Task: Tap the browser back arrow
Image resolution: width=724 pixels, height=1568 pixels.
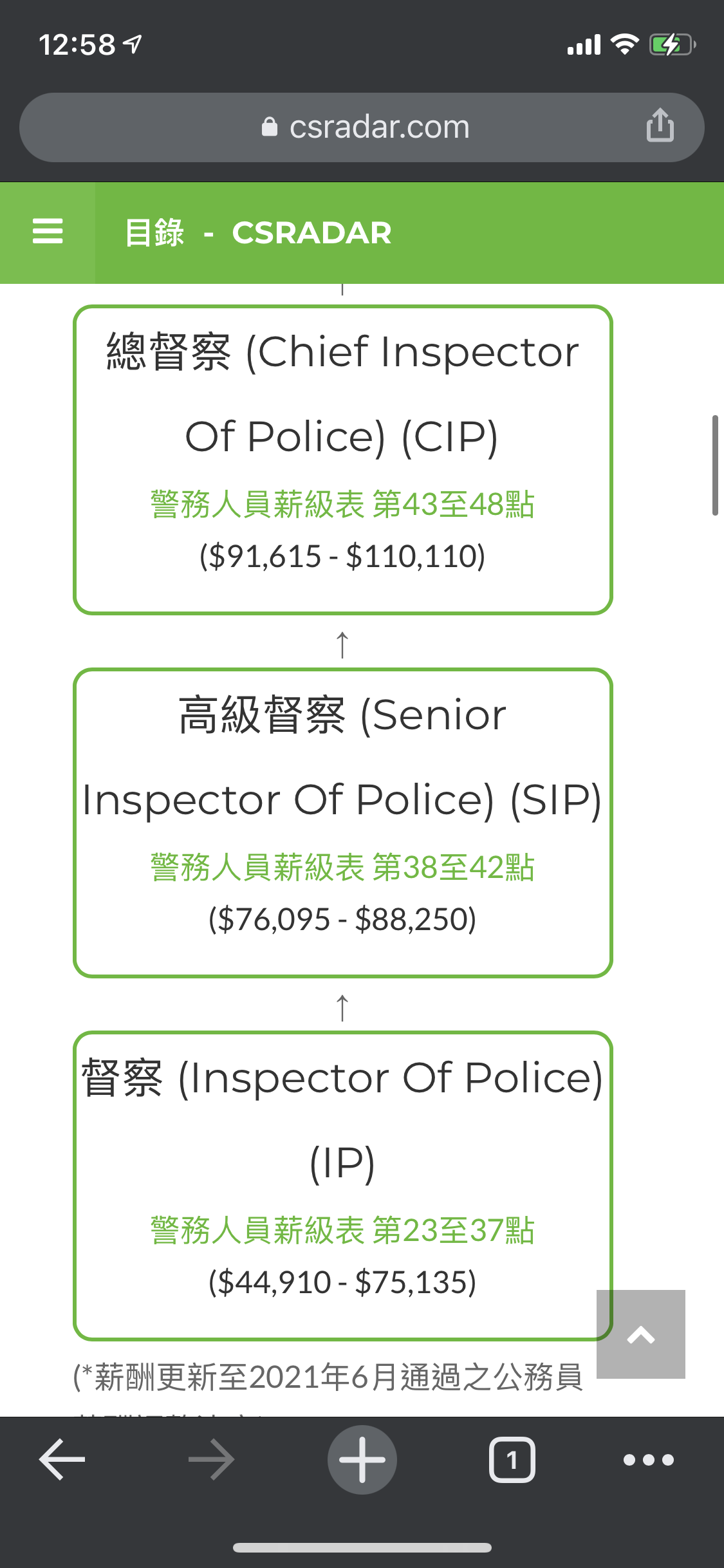Action: tap(62, 1460)
